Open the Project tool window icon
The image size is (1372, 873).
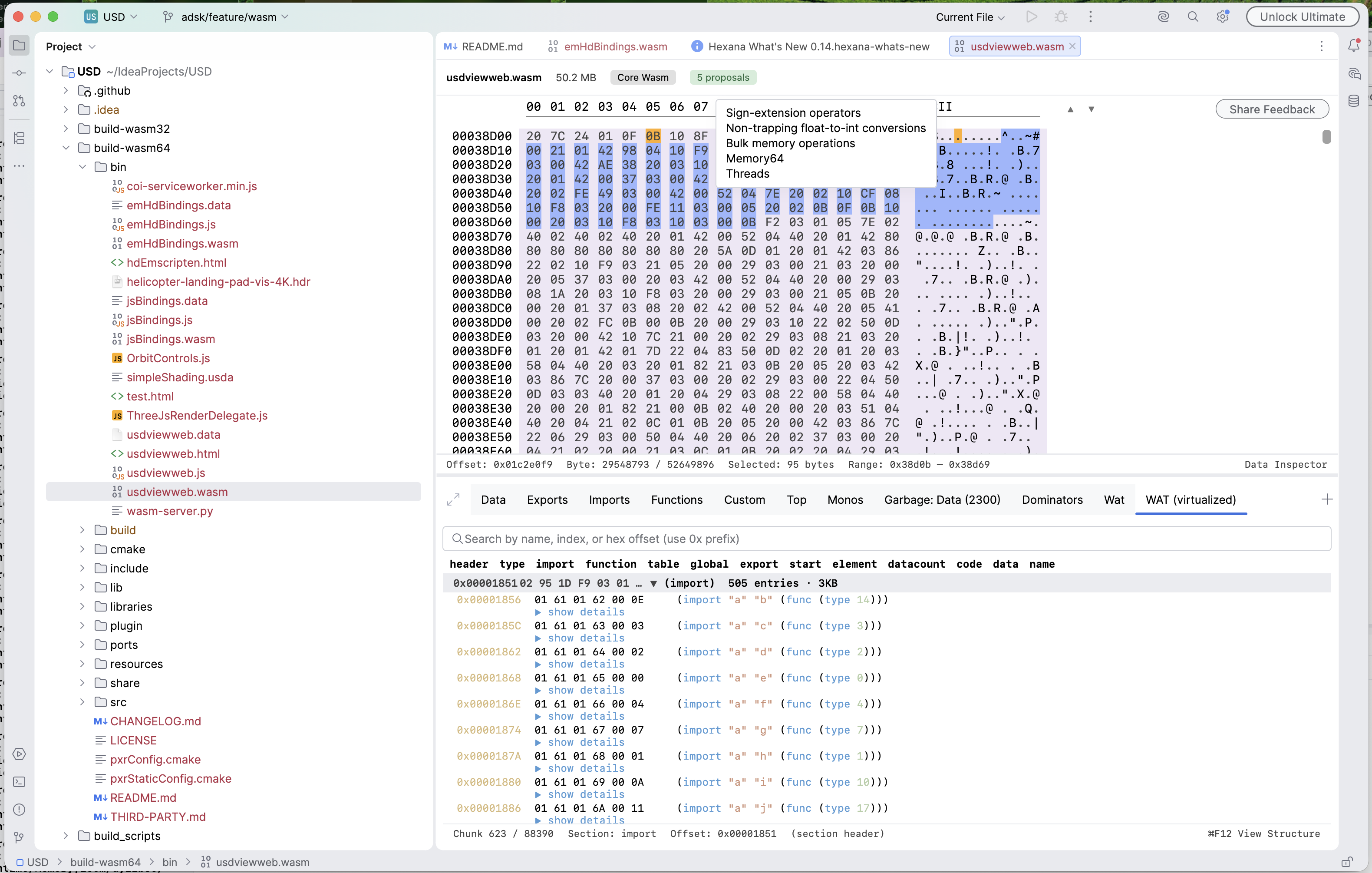19,46
